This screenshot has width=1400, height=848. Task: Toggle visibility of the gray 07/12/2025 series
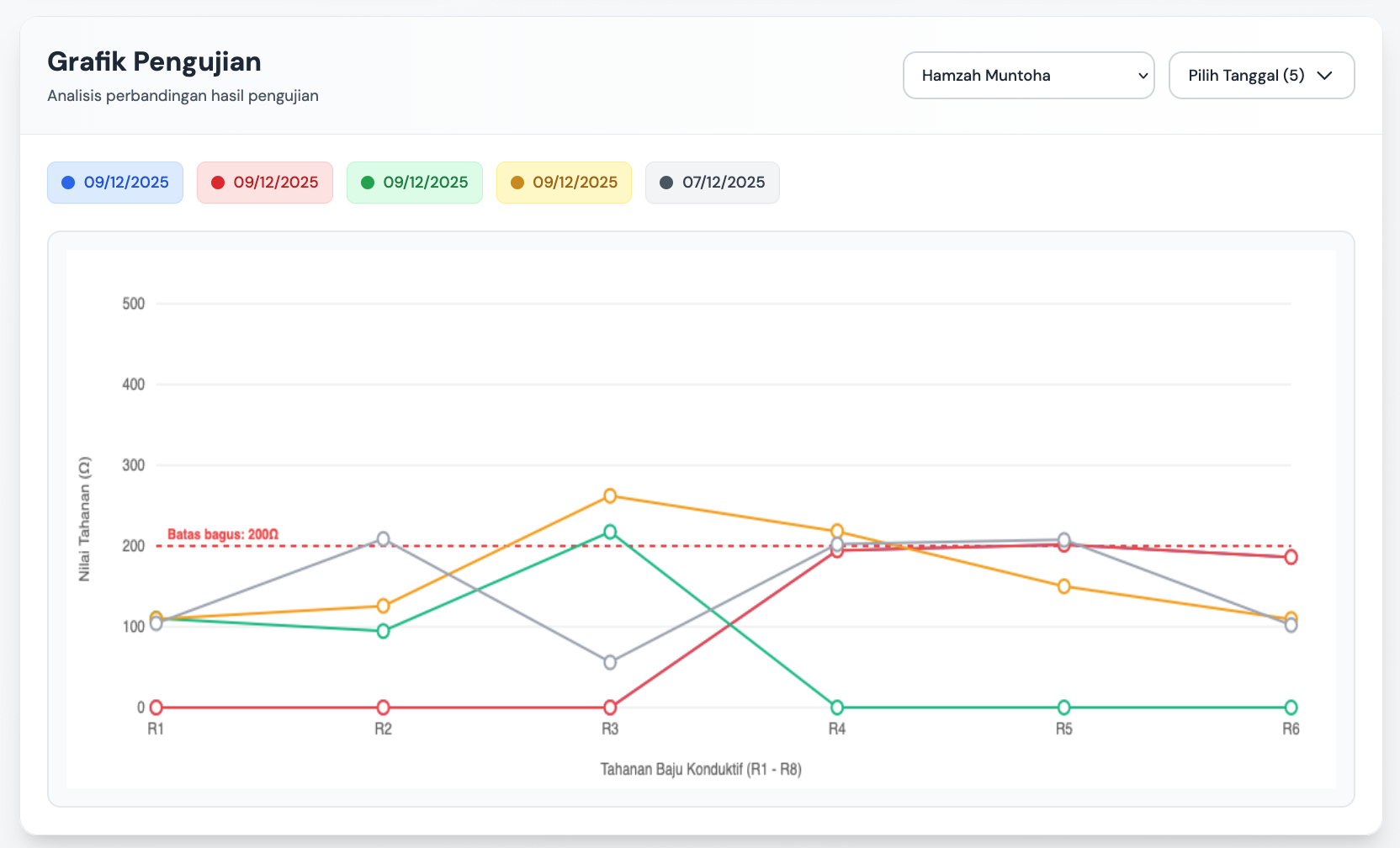[712, 182]
